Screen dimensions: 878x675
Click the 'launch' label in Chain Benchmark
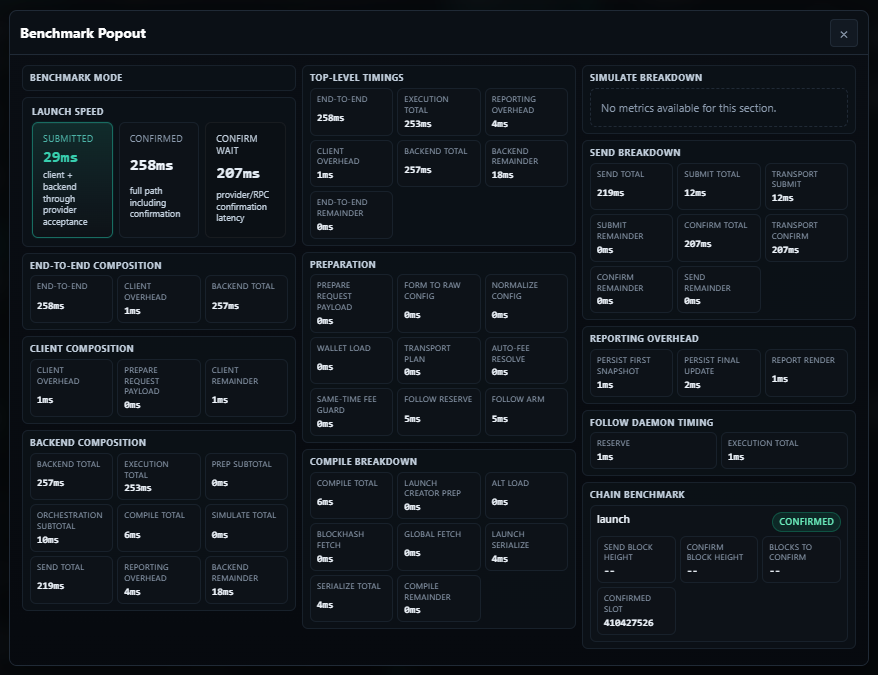(x=613, y=519)
